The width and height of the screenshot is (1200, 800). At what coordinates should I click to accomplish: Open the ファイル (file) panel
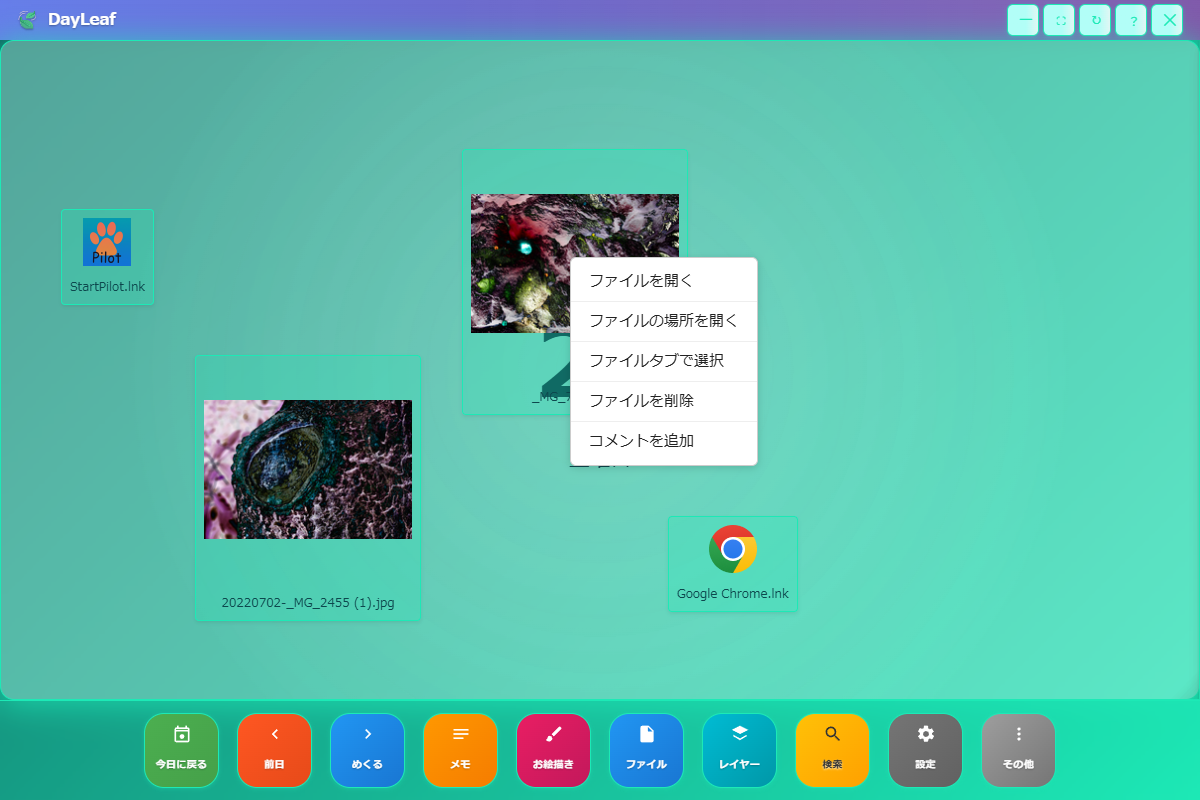646,750
